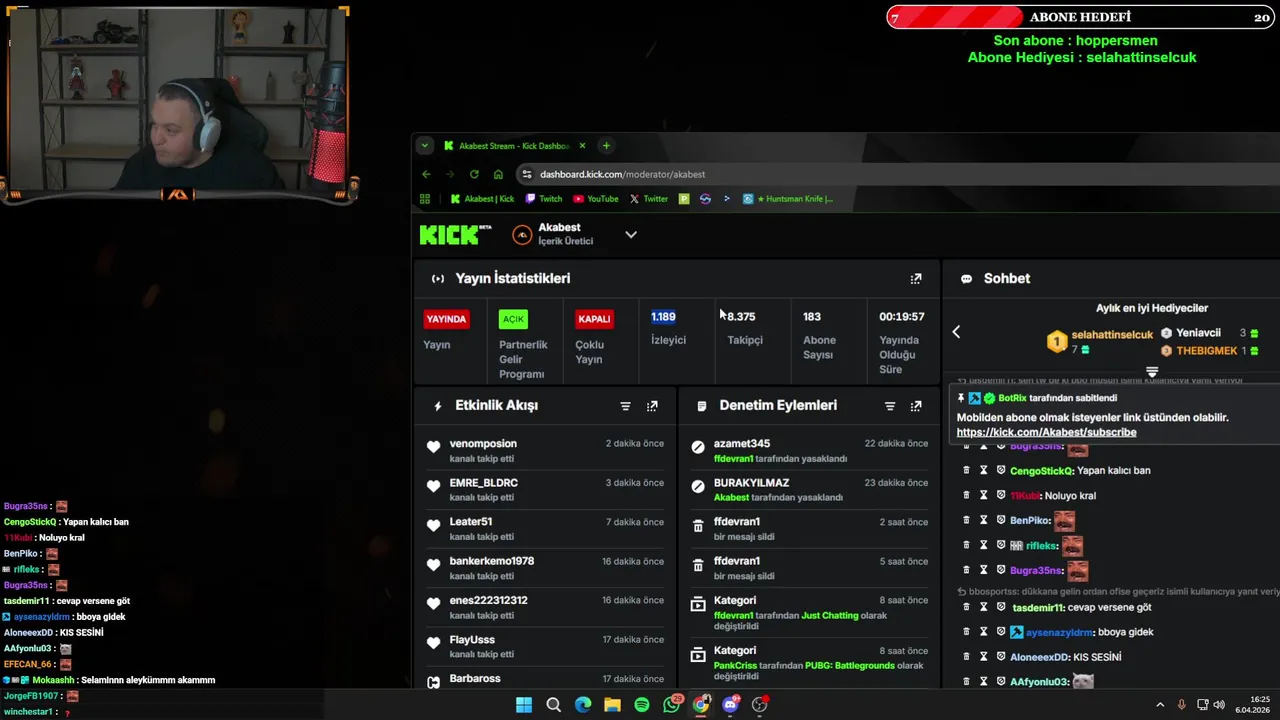
Task: Select the bankerkemo1978 follow event
Action: click(545, 567)
